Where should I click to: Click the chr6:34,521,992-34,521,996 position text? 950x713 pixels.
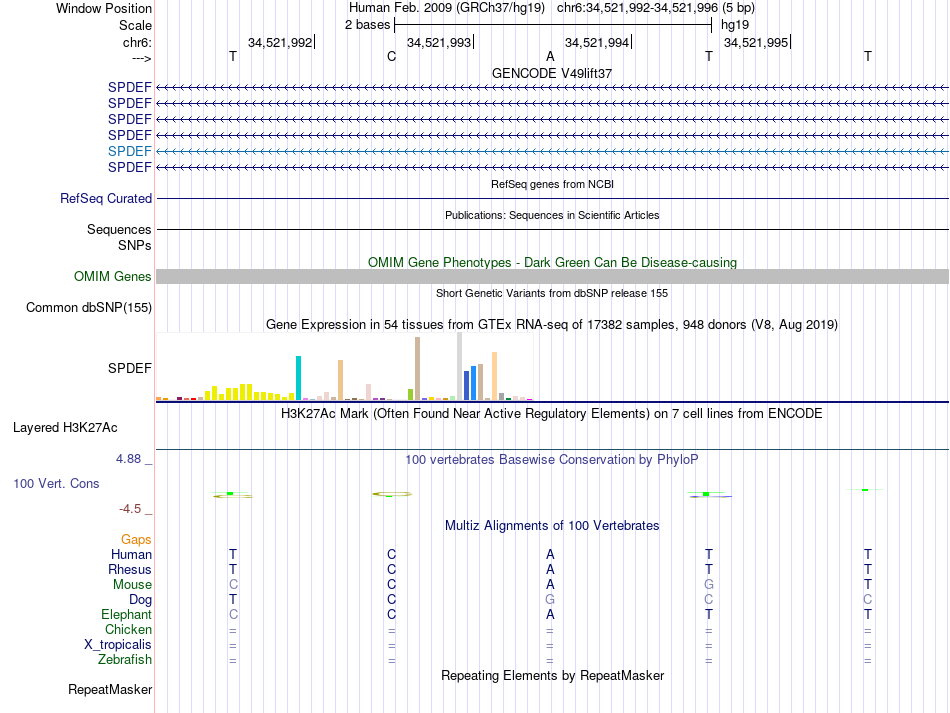(637, 8)
